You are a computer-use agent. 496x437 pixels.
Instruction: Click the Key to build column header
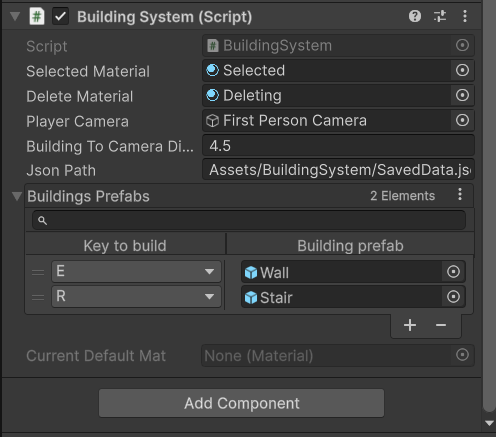(125, 246)
